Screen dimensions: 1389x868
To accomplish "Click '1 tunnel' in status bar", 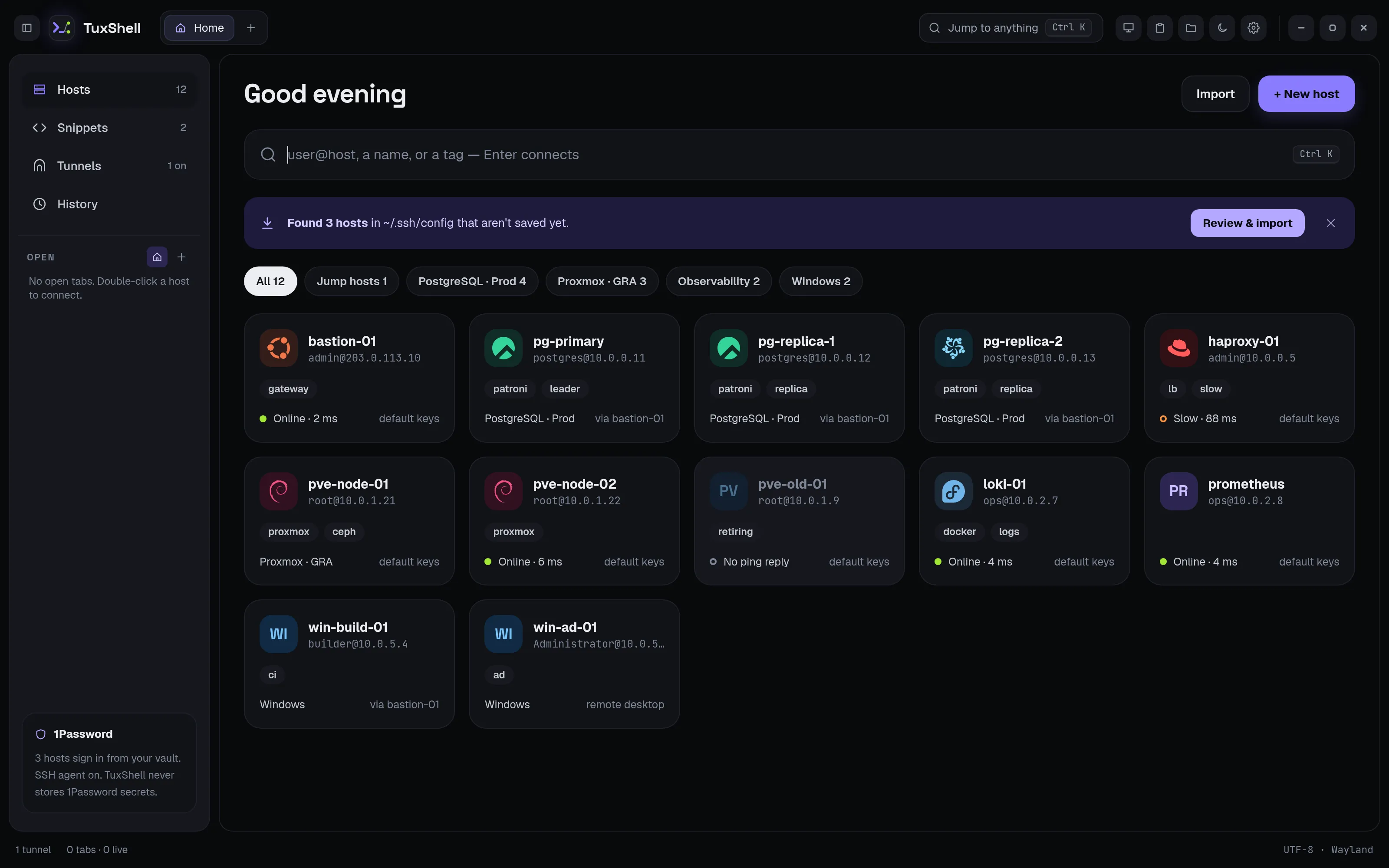I will click(x=33, y=850).
